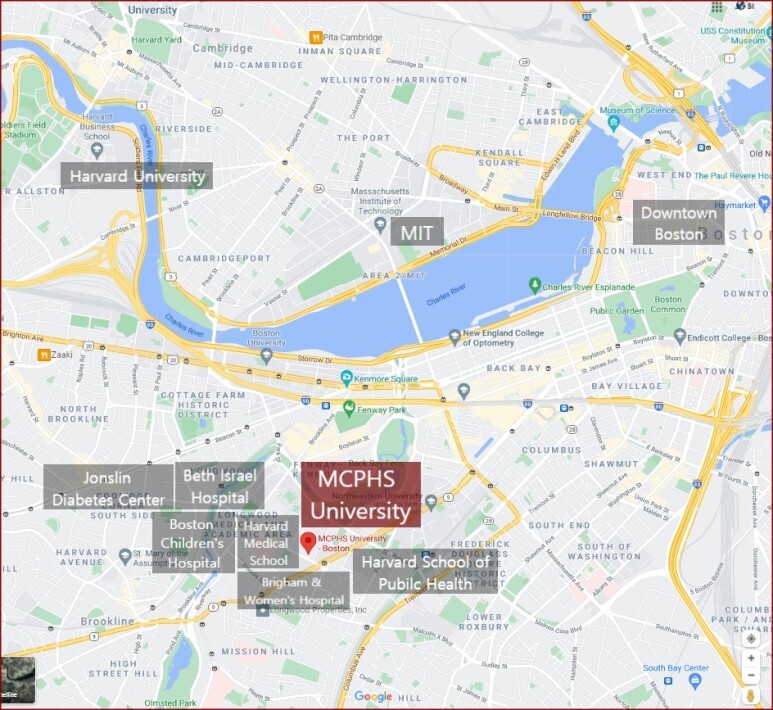Click the red MCPHS University location pin
Image resolution: width=773 pixels, height=710 pixels.
coord(308,543)
